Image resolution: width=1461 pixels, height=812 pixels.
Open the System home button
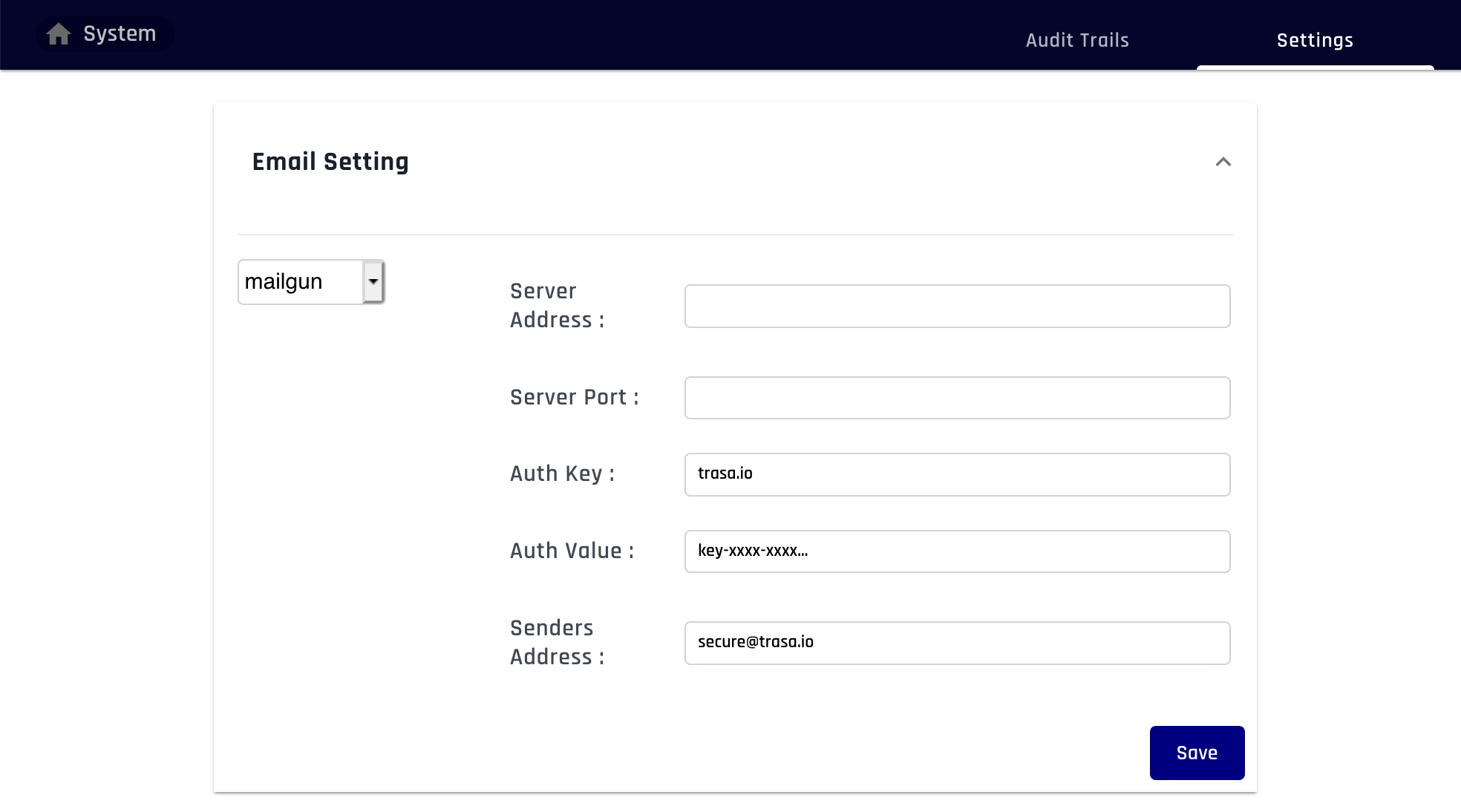(104, 33)
